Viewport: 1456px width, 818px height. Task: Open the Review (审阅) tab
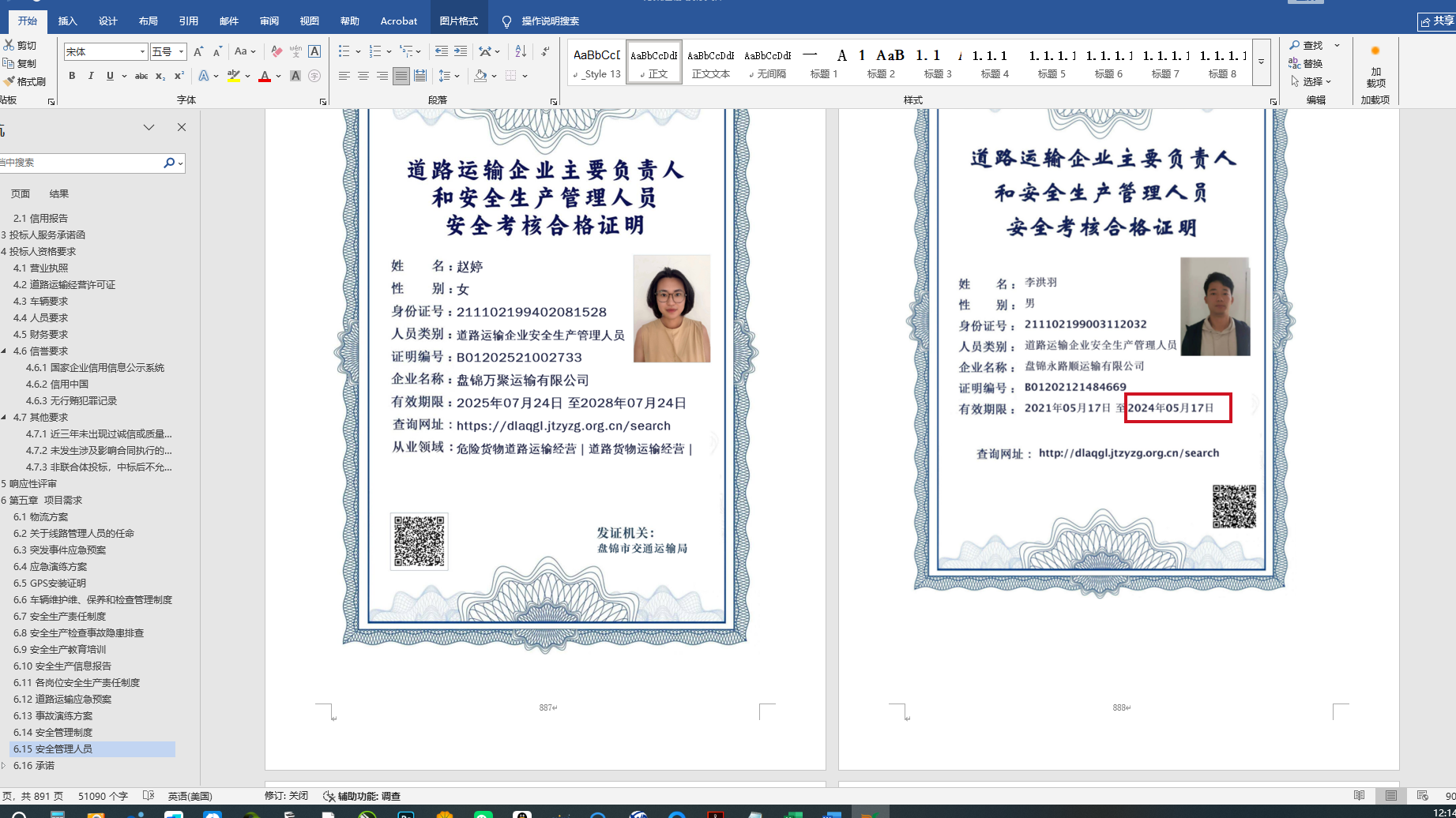click(269, 21)
